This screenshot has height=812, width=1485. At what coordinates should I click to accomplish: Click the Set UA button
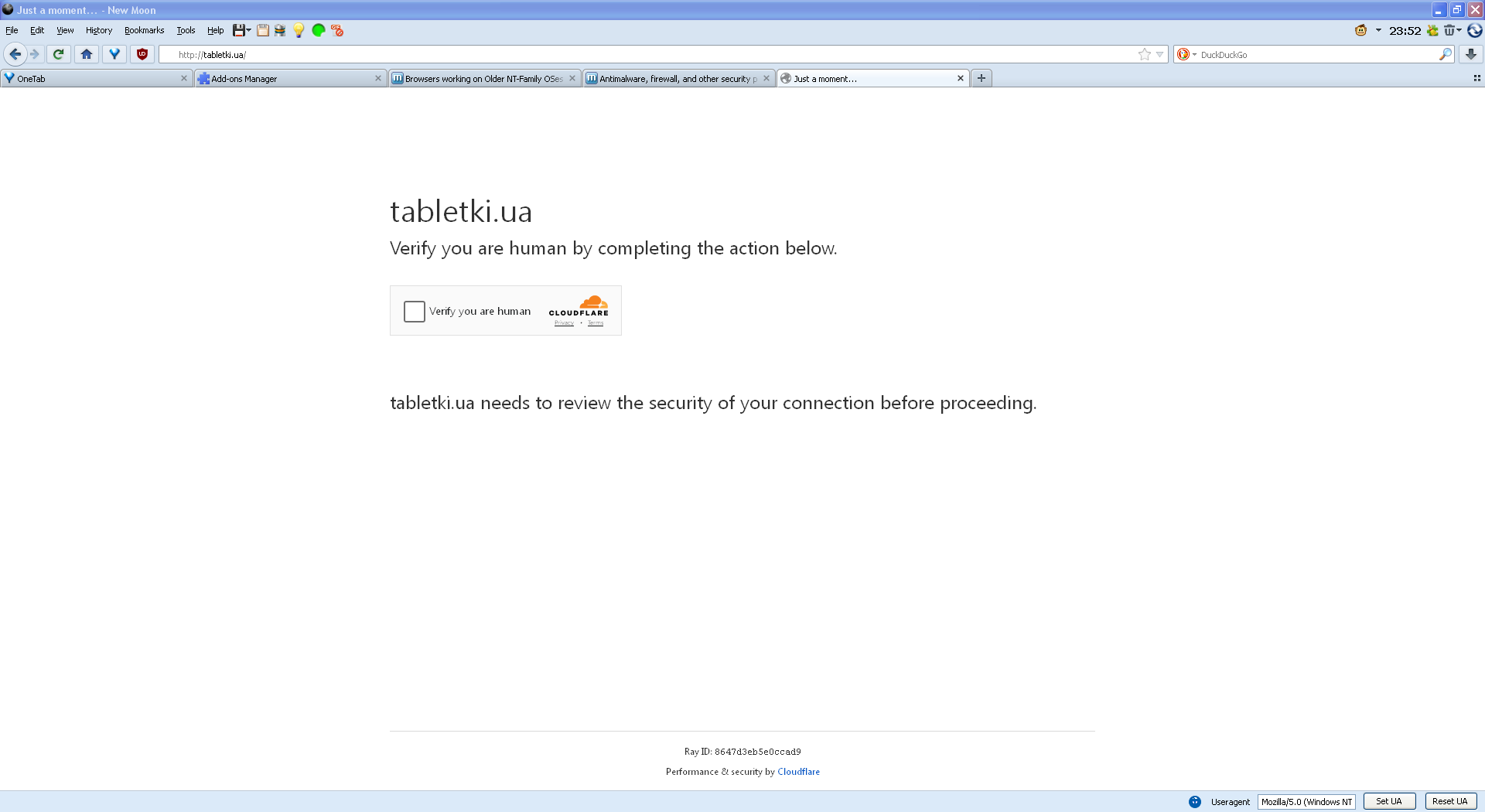(1389, 801)
